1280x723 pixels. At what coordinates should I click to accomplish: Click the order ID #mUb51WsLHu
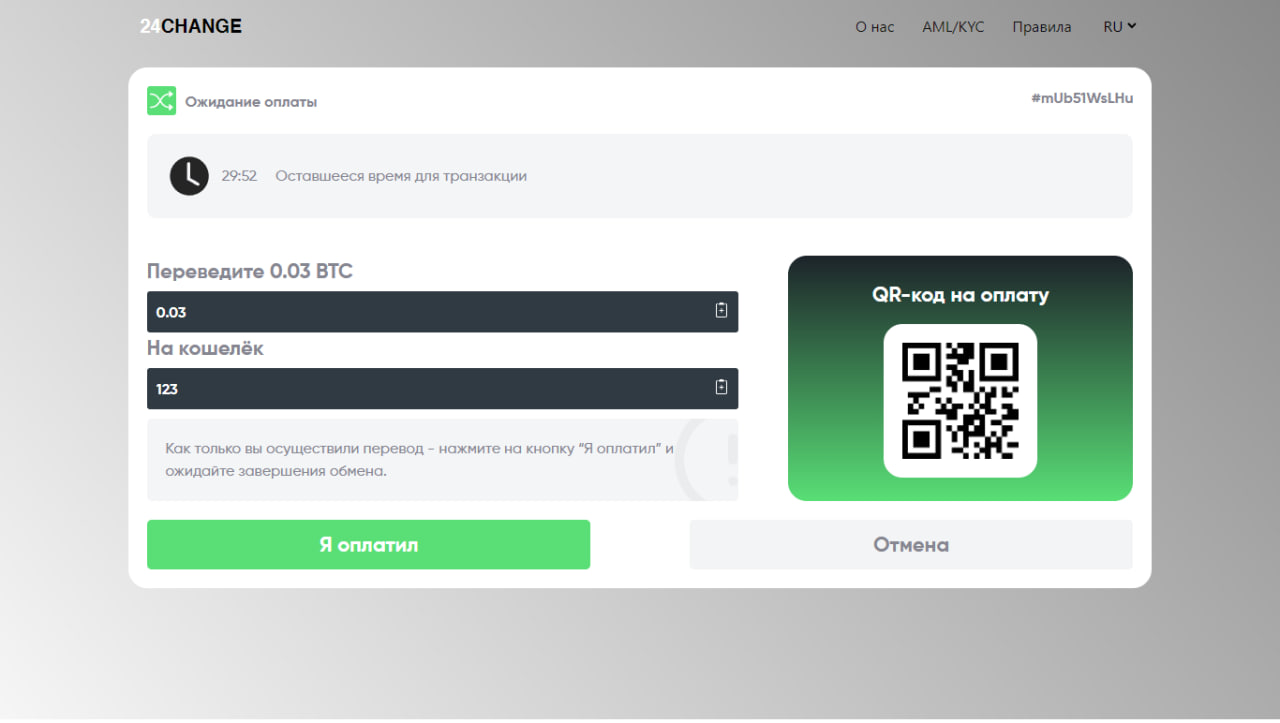point(1082,98)
